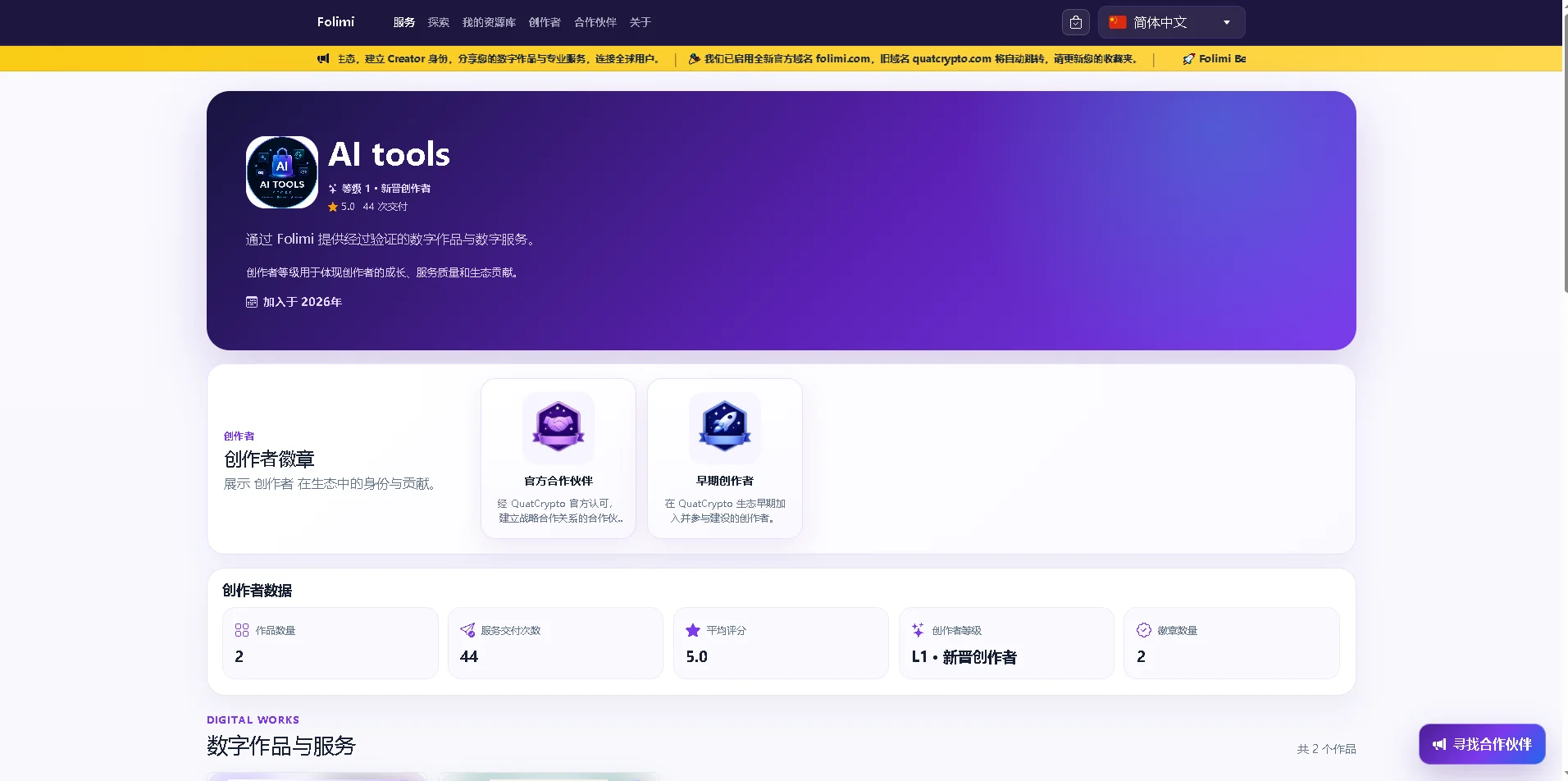The image size is (1568, 781).
Task: Click the 早期创作者 badge title
Action: pyautogui.click(x=725, y=481)
